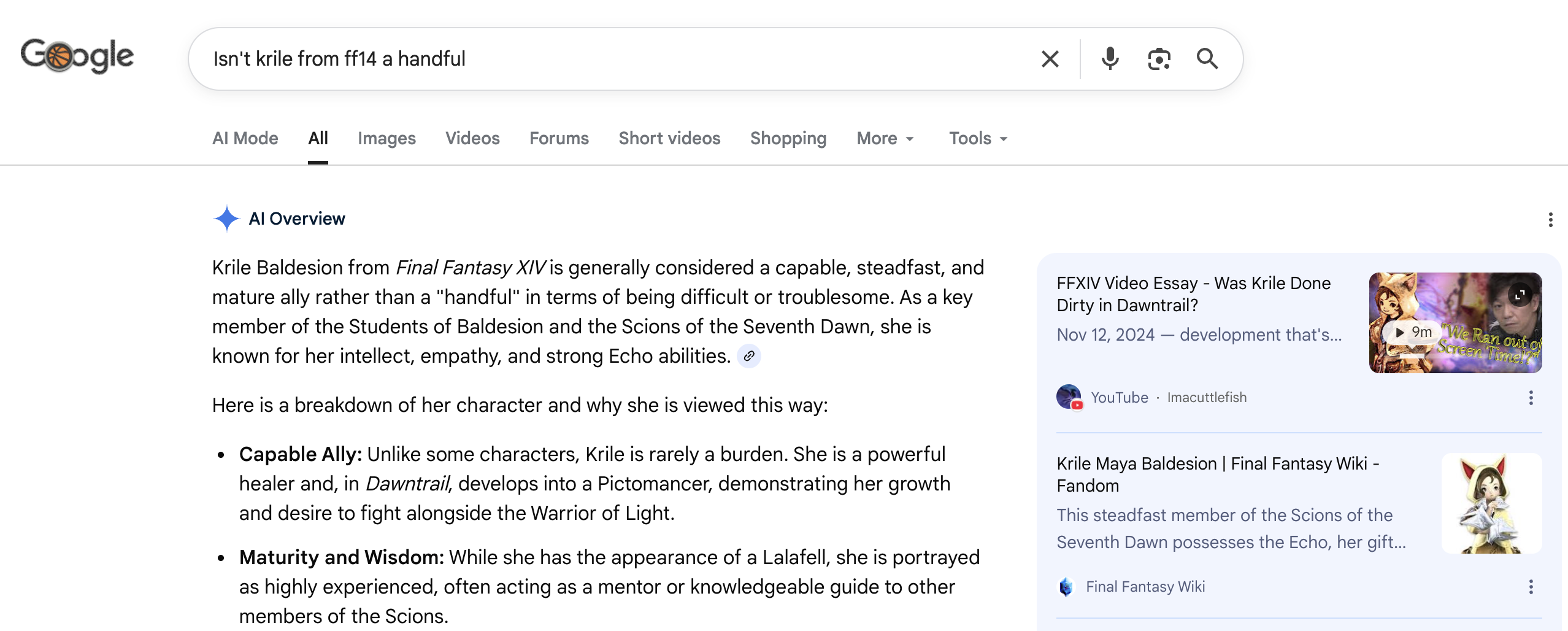This screenshot has width=1568, height=631.
Task: Click the 'Capable Ally:' bullet heading
Action: [301, 454]
